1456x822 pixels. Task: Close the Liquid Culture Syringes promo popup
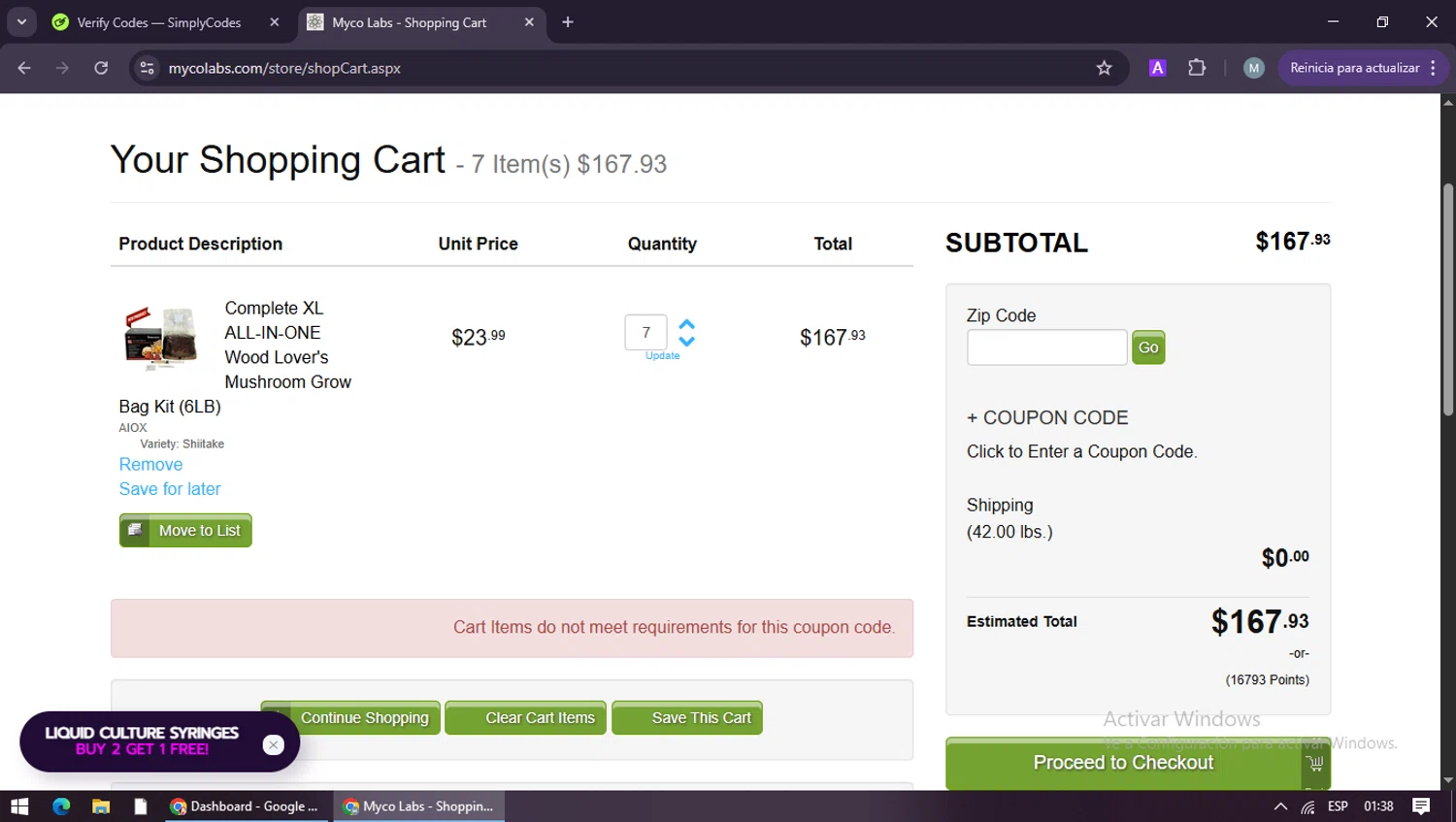coord(274,744)
